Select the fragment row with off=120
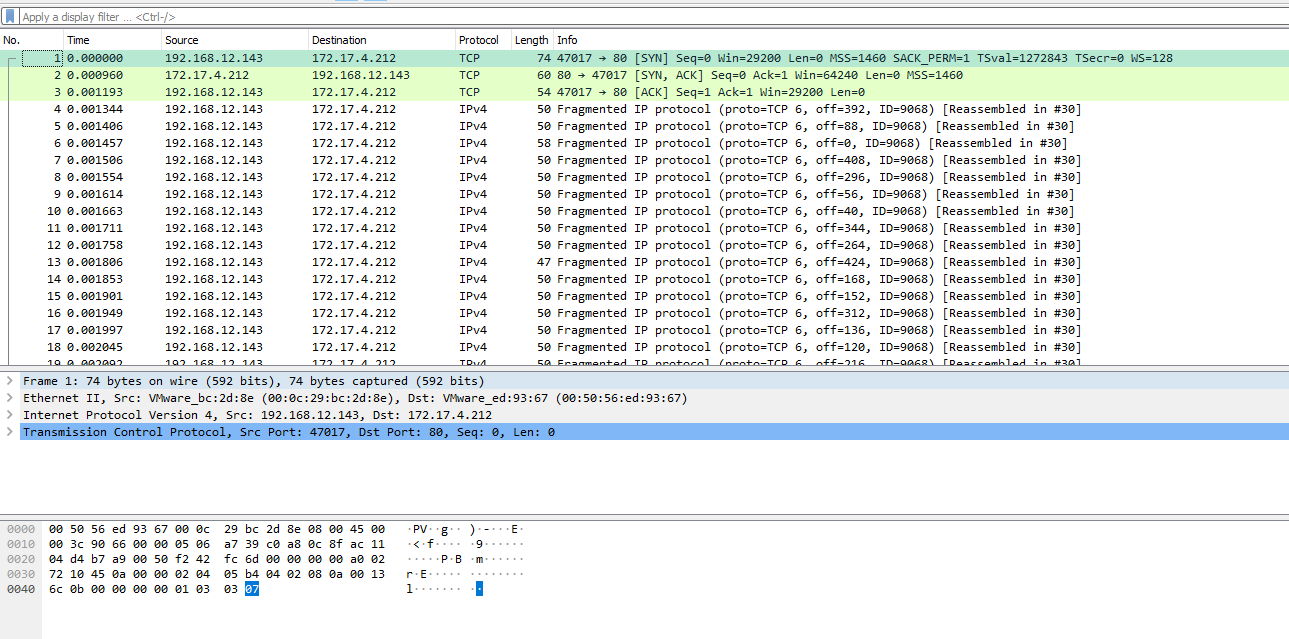The height and width of the screenshot is (639, 1289). 644,347
